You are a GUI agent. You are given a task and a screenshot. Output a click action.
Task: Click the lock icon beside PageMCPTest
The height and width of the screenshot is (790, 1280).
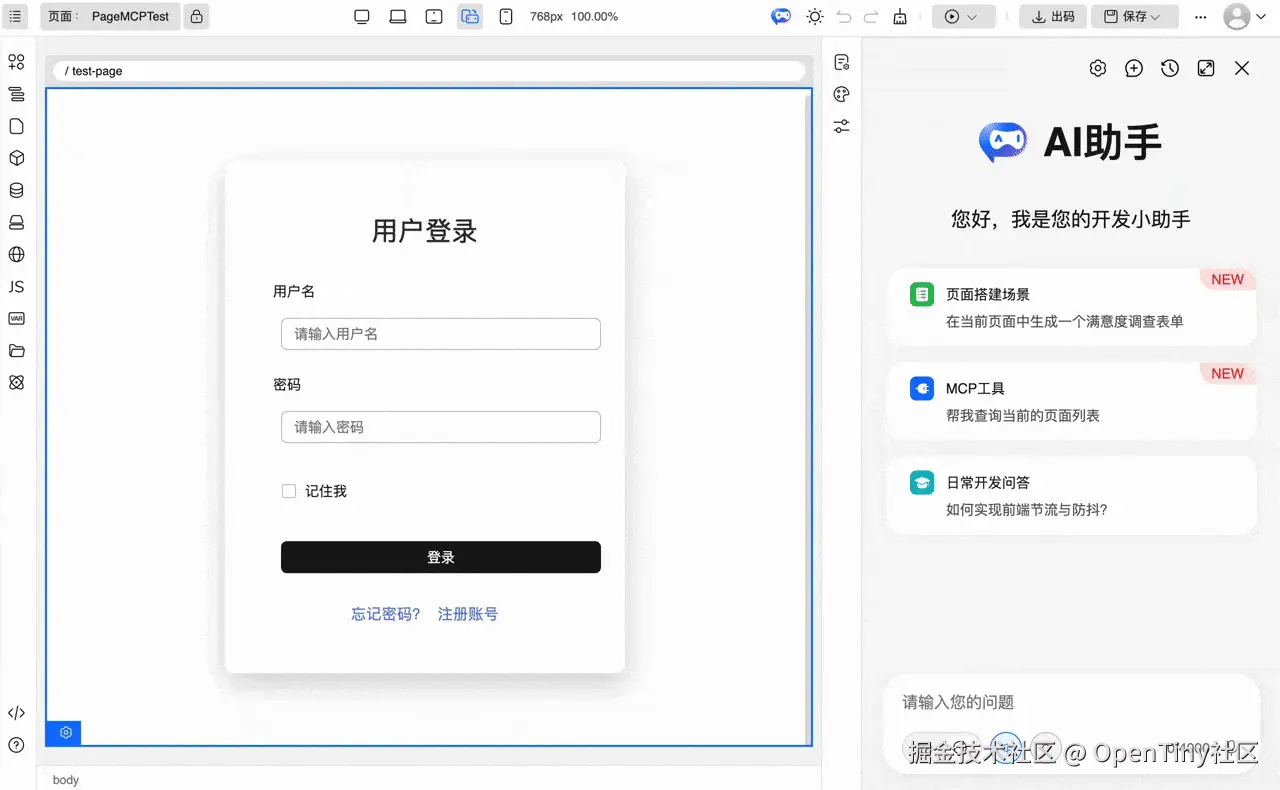(x=196, y=16)
